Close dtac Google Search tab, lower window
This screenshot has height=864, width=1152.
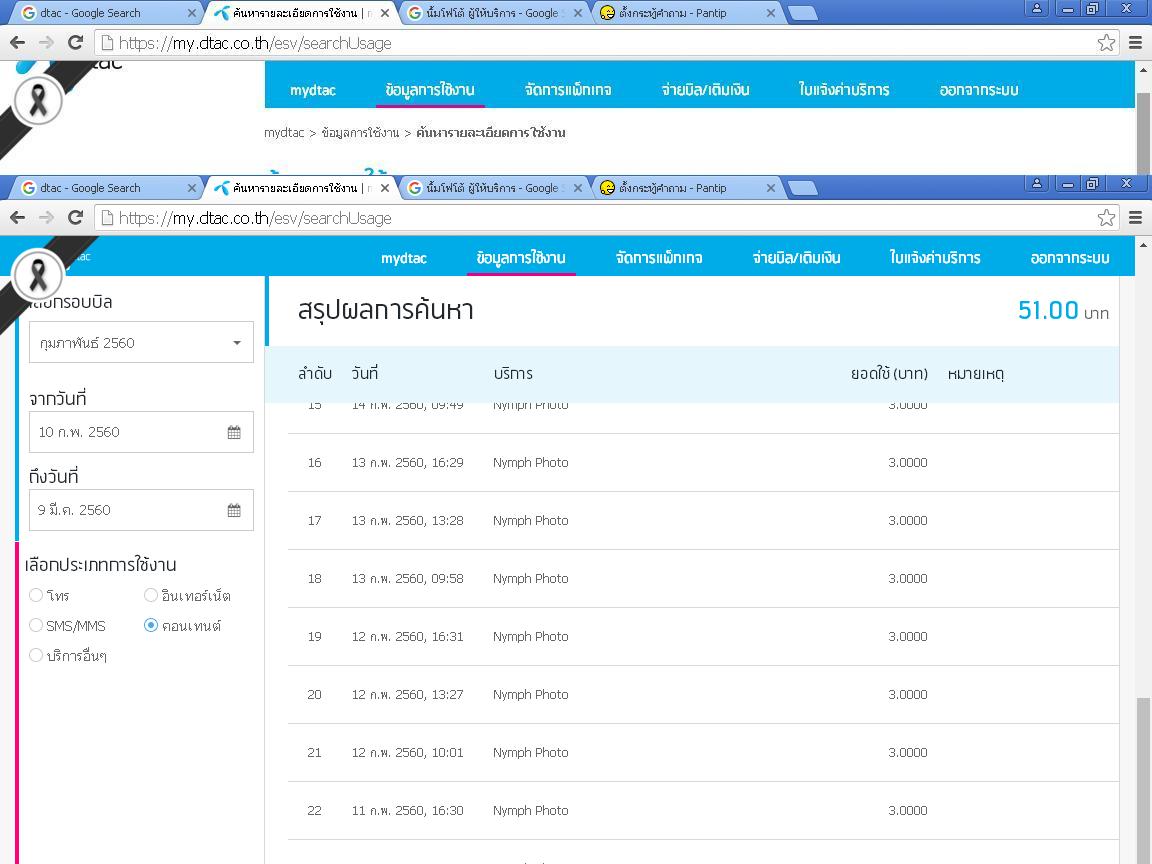coord(192,188)
